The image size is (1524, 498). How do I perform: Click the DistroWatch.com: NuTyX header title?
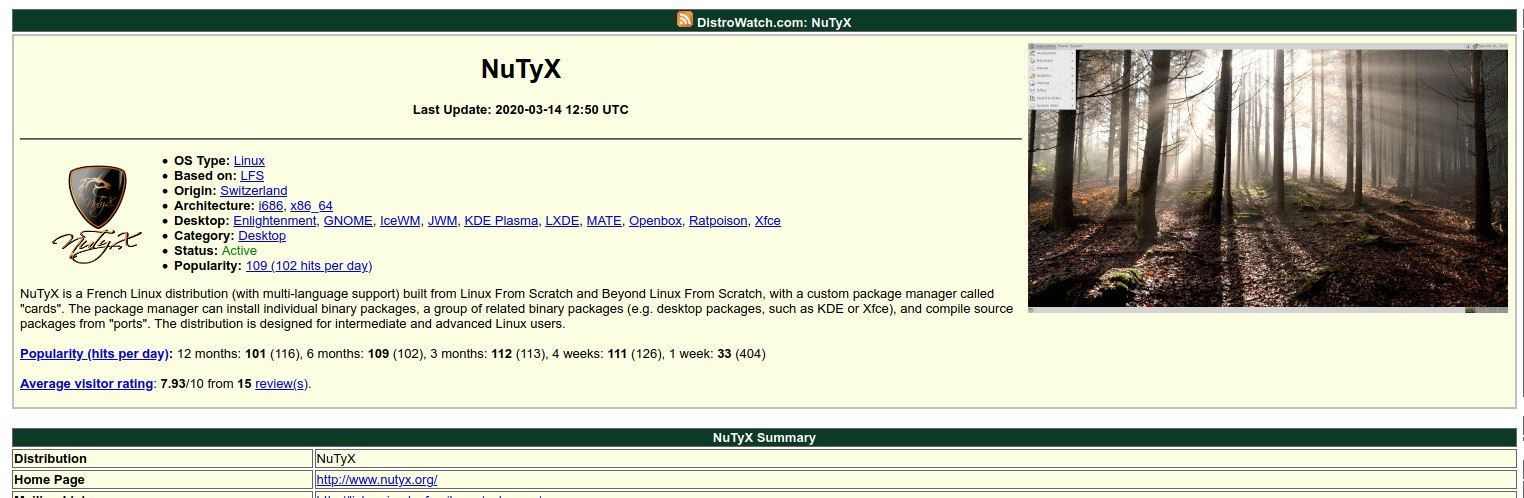pyautogui.click(x=774, y=22)
